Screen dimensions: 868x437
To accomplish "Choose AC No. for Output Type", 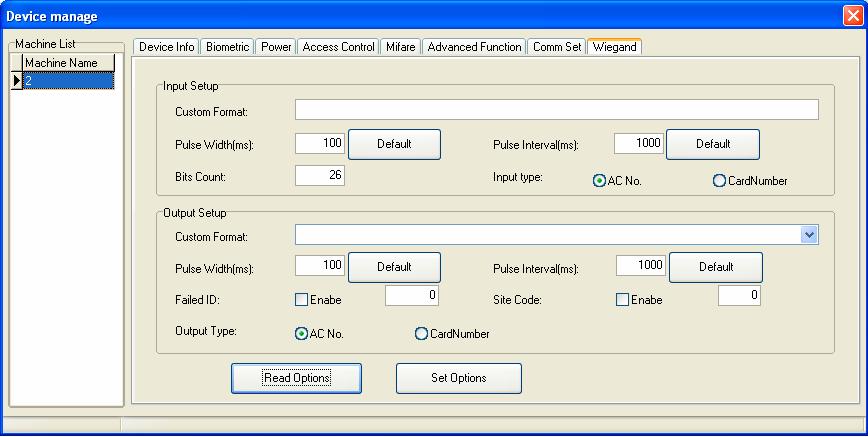I will [301, 333].
